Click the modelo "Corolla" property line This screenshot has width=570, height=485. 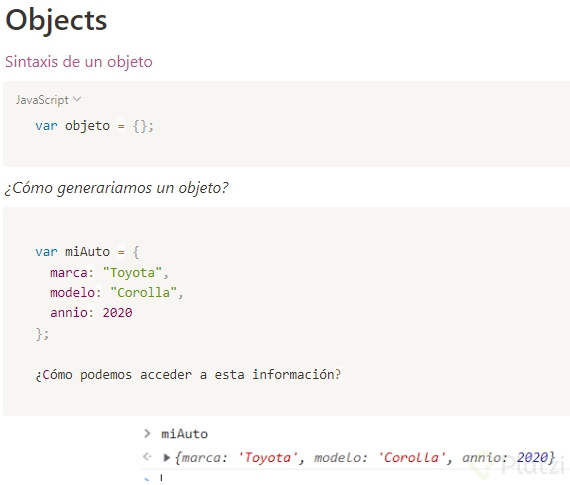coord(116,292)
